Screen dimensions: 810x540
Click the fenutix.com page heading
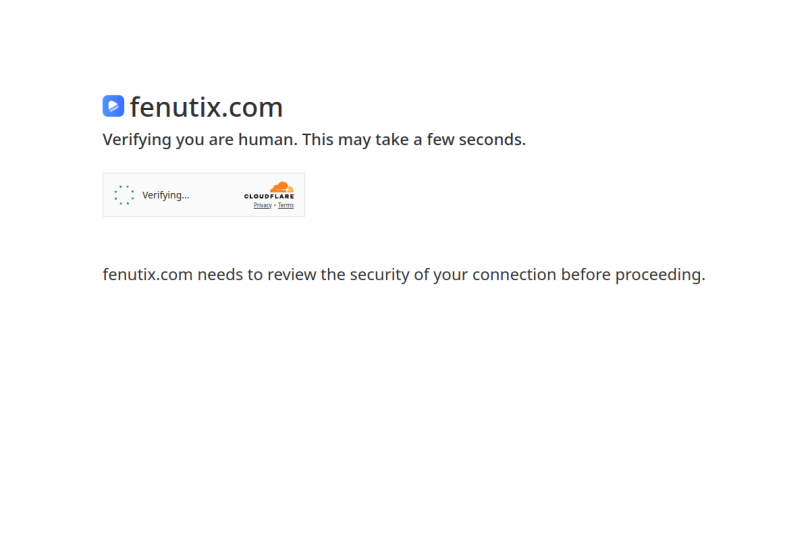(206, 107)
